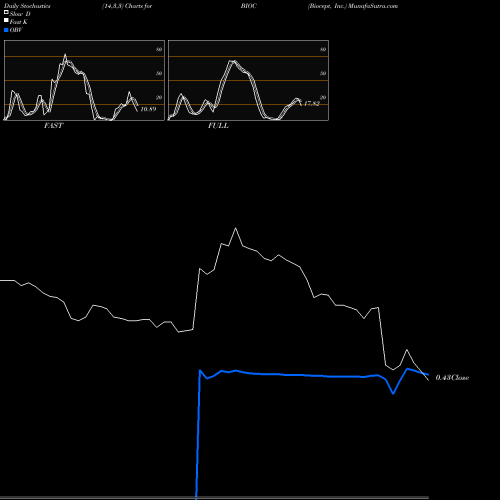This screenshot has width=500, height=500.
Task: Click the FULL stochastic chart peak
Action: [232, 61]
